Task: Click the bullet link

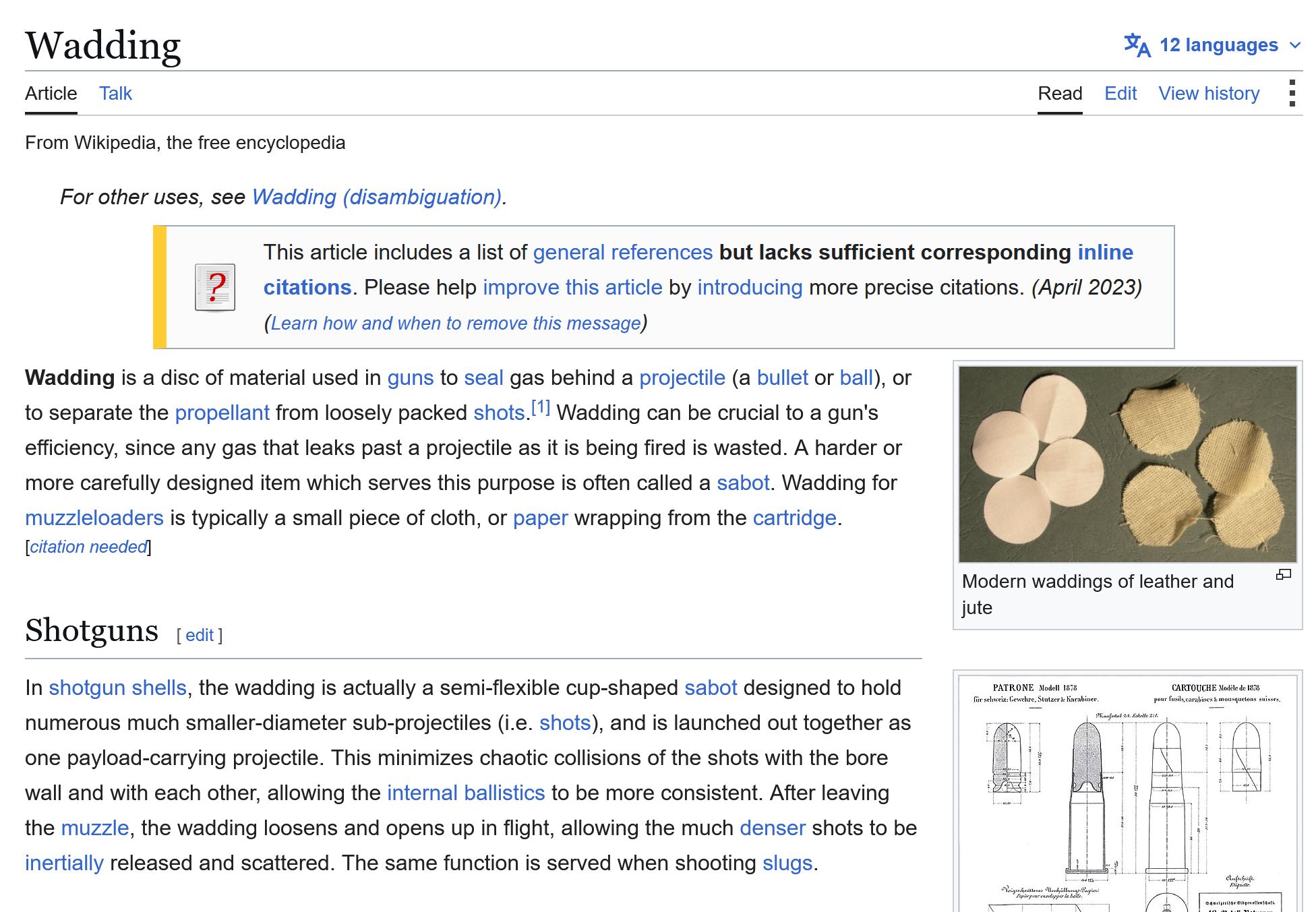Action: [x=782, y=377]
